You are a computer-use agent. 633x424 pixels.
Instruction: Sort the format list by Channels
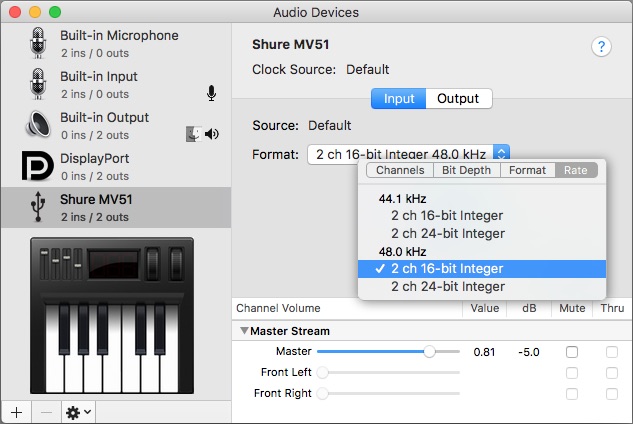coord(399,170)
